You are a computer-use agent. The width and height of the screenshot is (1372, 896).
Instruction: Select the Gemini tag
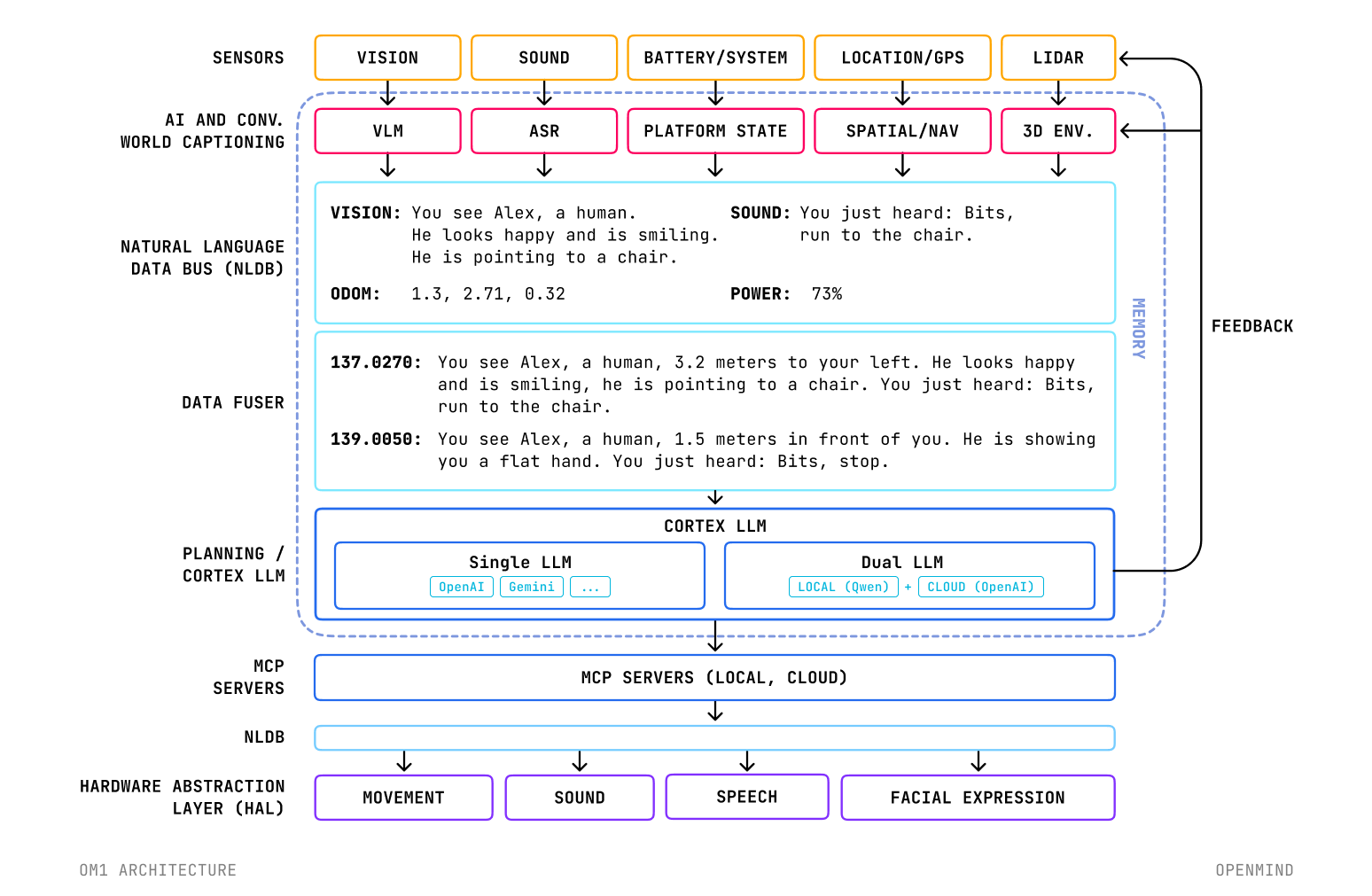click(x=532, y=587)
